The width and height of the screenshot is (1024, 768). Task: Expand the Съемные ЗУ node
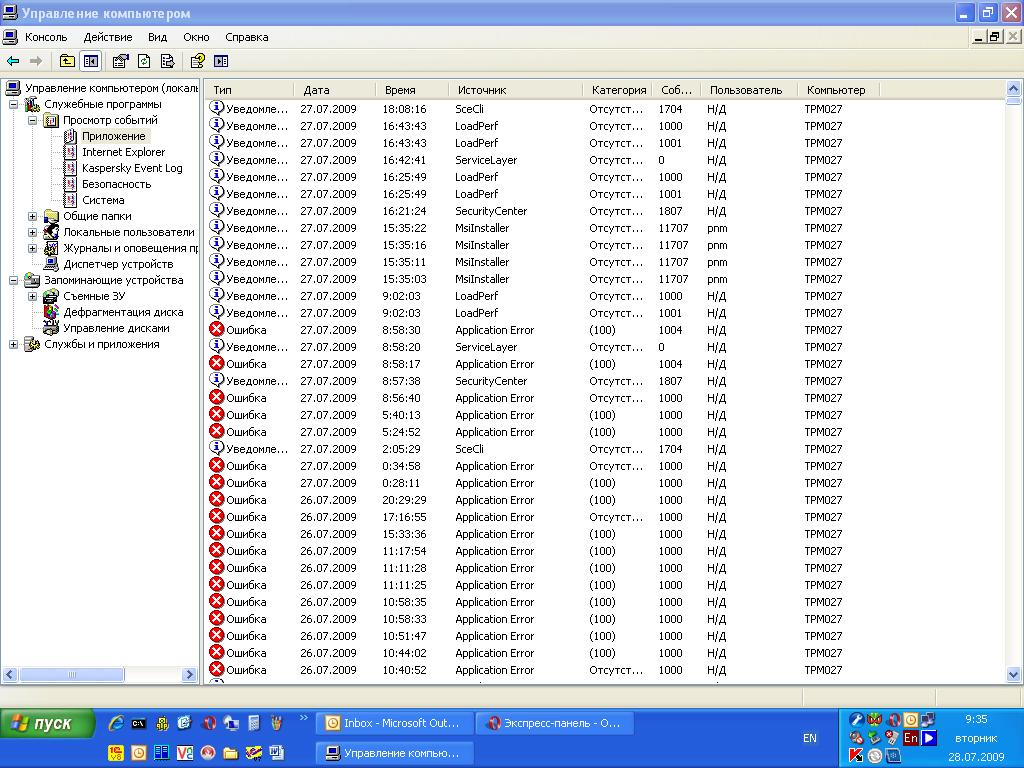click(32, 296)
